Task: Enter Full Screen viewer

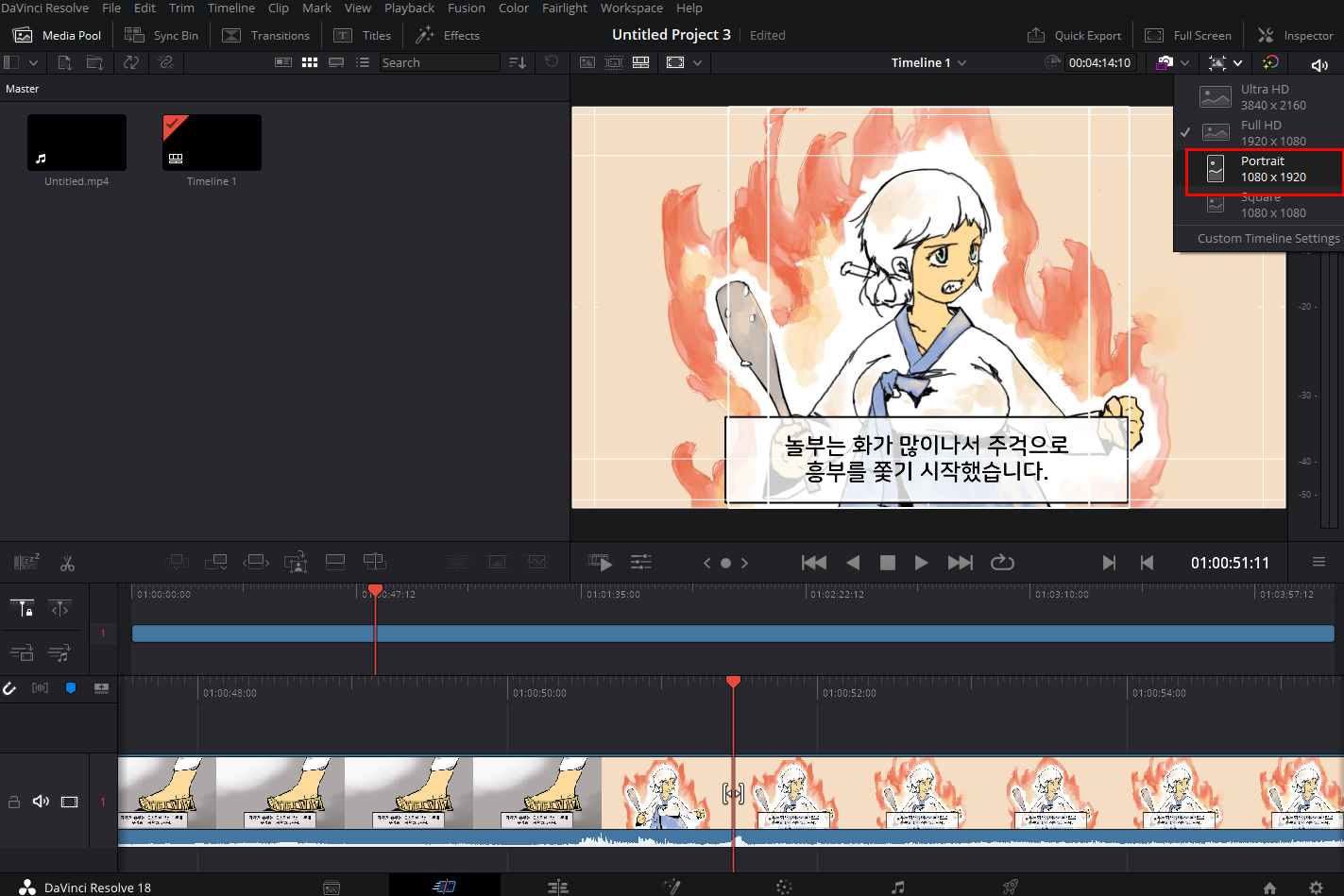Action: 1188,35
